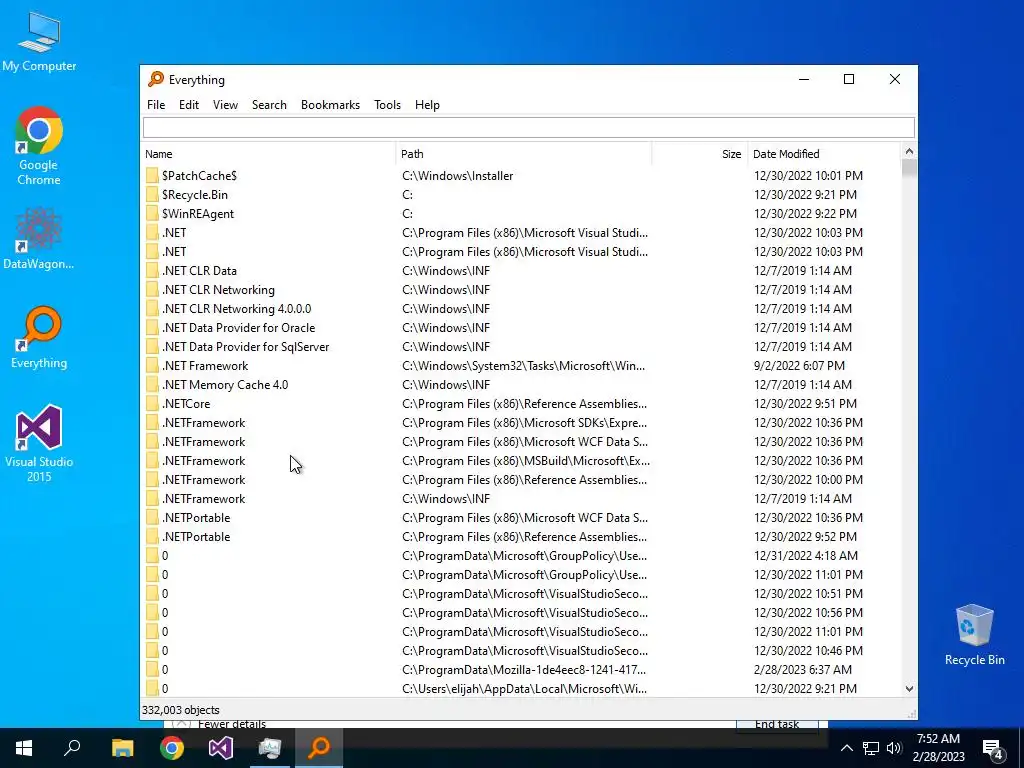Select .NET Data Provider for Oracle
This screenshot has height=768, width=1024.
(x=238, y=328)
